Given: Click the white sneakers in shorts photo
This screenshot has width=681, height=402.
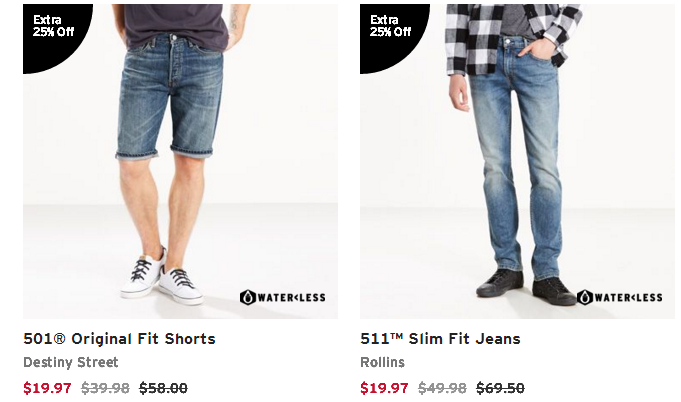Looking at the screenshot, I should point(163,277).
